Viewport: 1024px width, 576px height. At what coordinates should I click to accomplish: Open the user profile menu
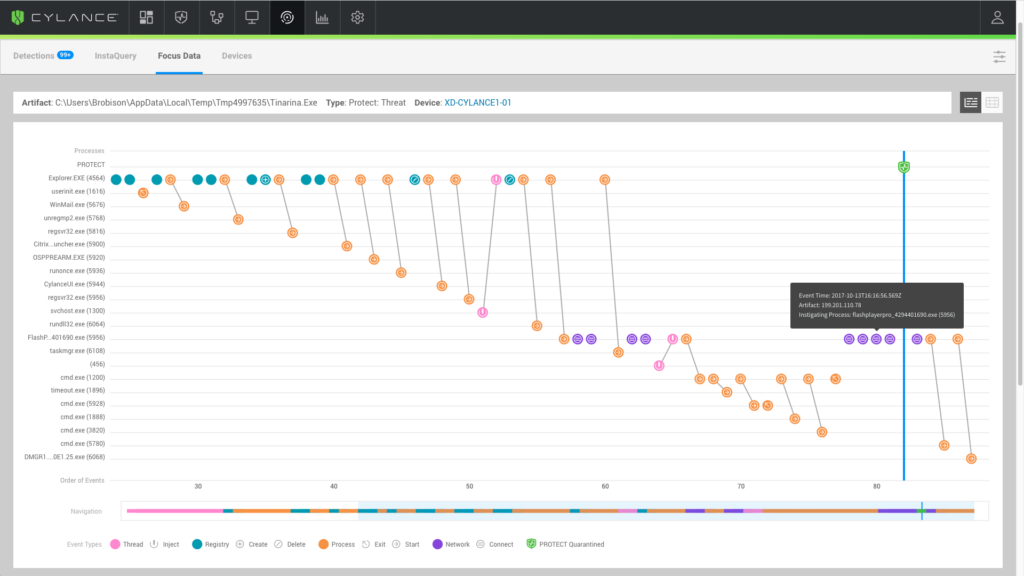point(997,18)
